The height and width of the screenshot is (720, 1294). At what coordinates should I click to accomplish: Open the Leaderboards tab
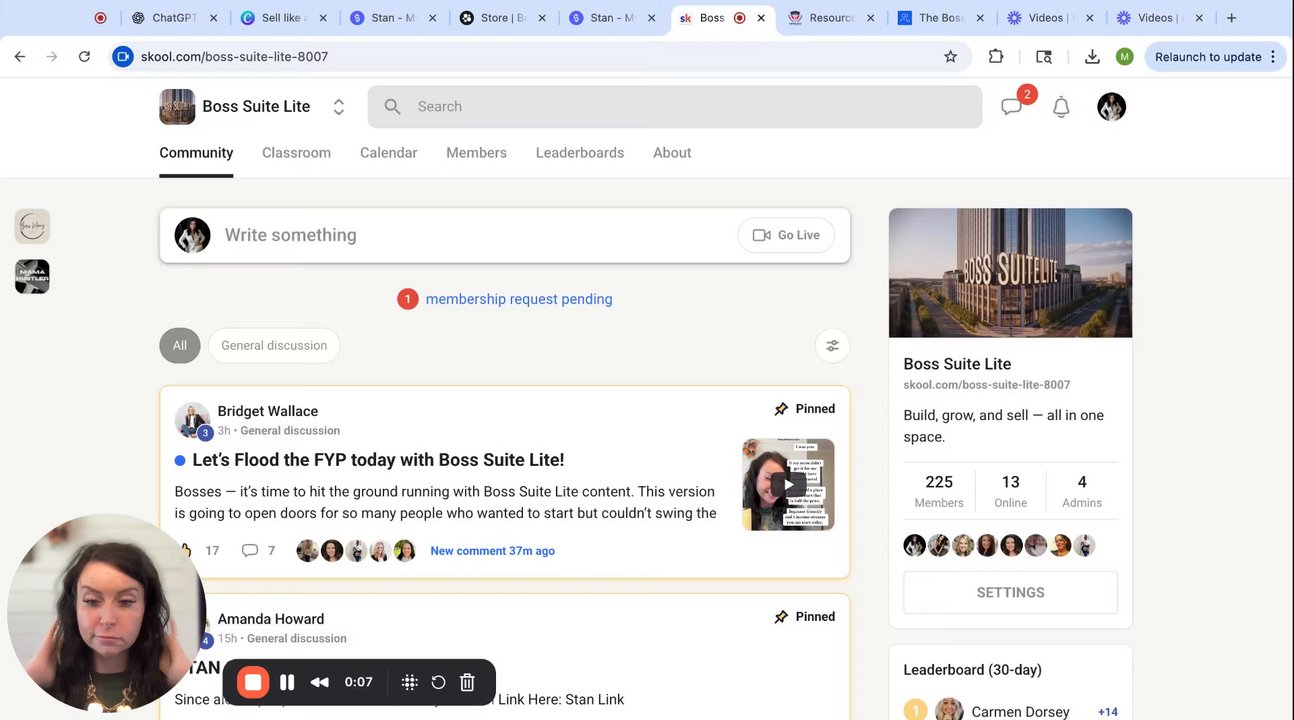[x=580, y=153]
